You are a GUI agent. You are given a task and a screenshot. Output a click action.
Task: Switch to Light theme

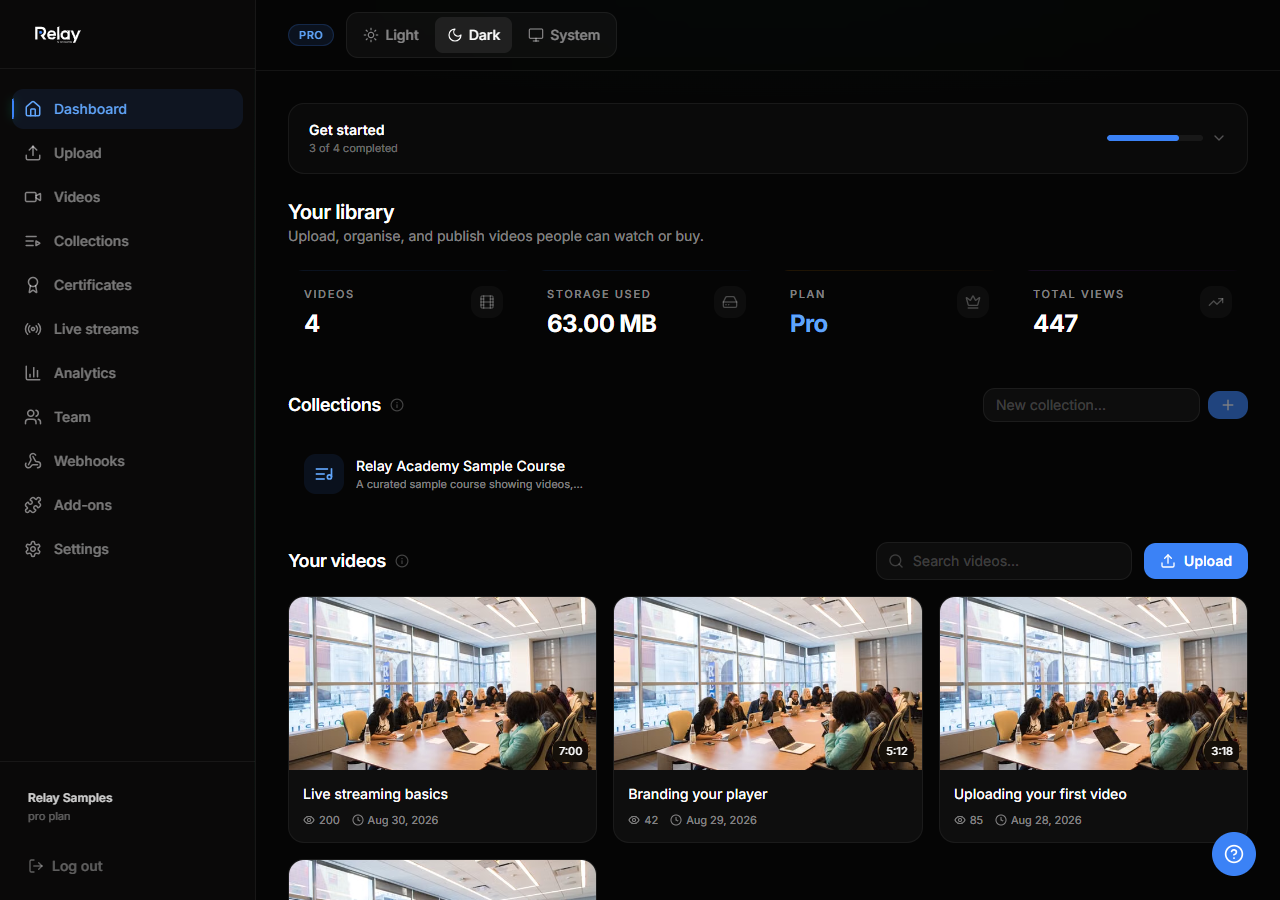pyautogui.click(x=391, y=35)
